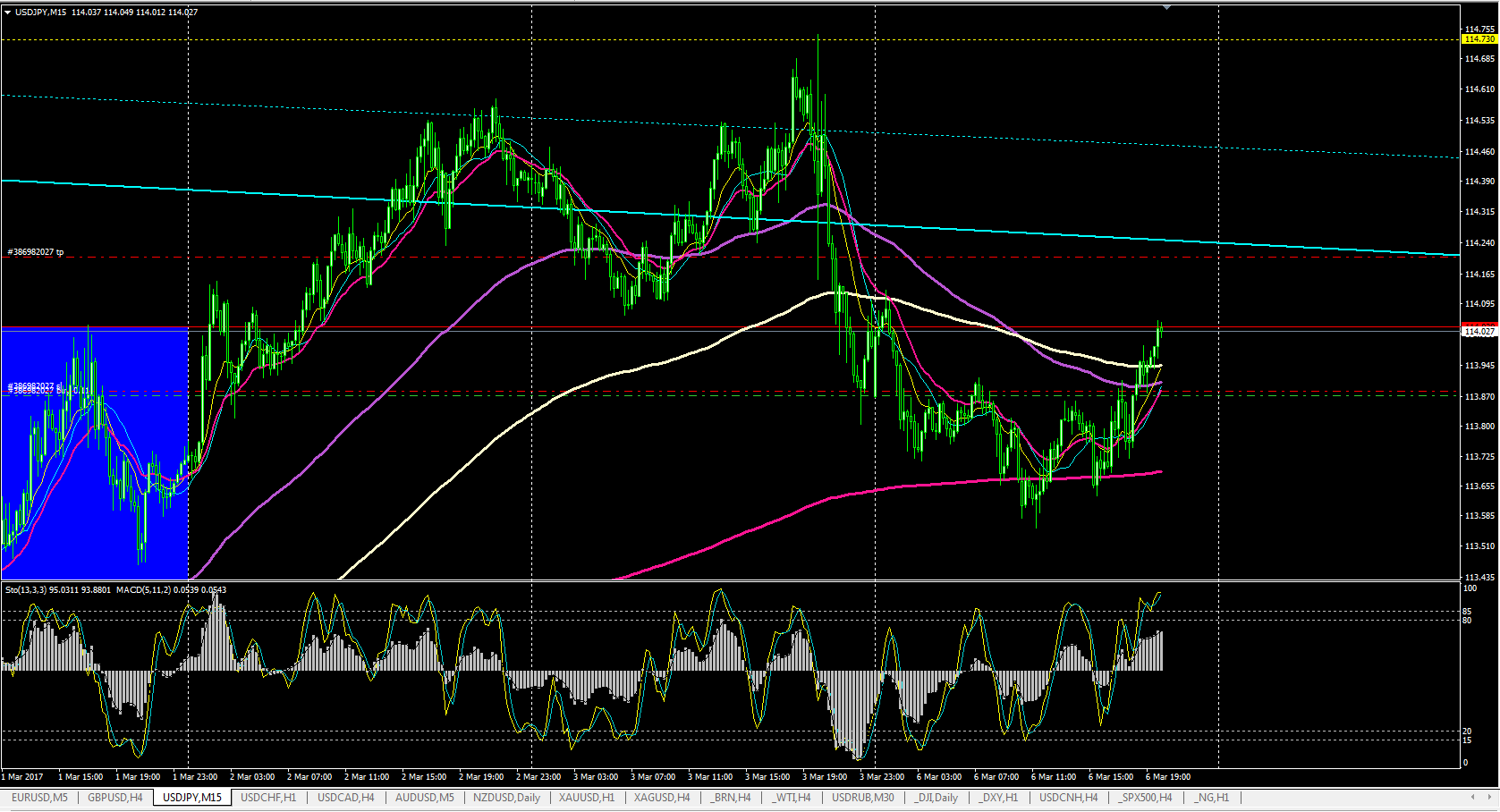The height and width of the screenshot is (812, 1500).
Task: Open the _NG,H1 chart tab
Action: [x=1211, y=798]
